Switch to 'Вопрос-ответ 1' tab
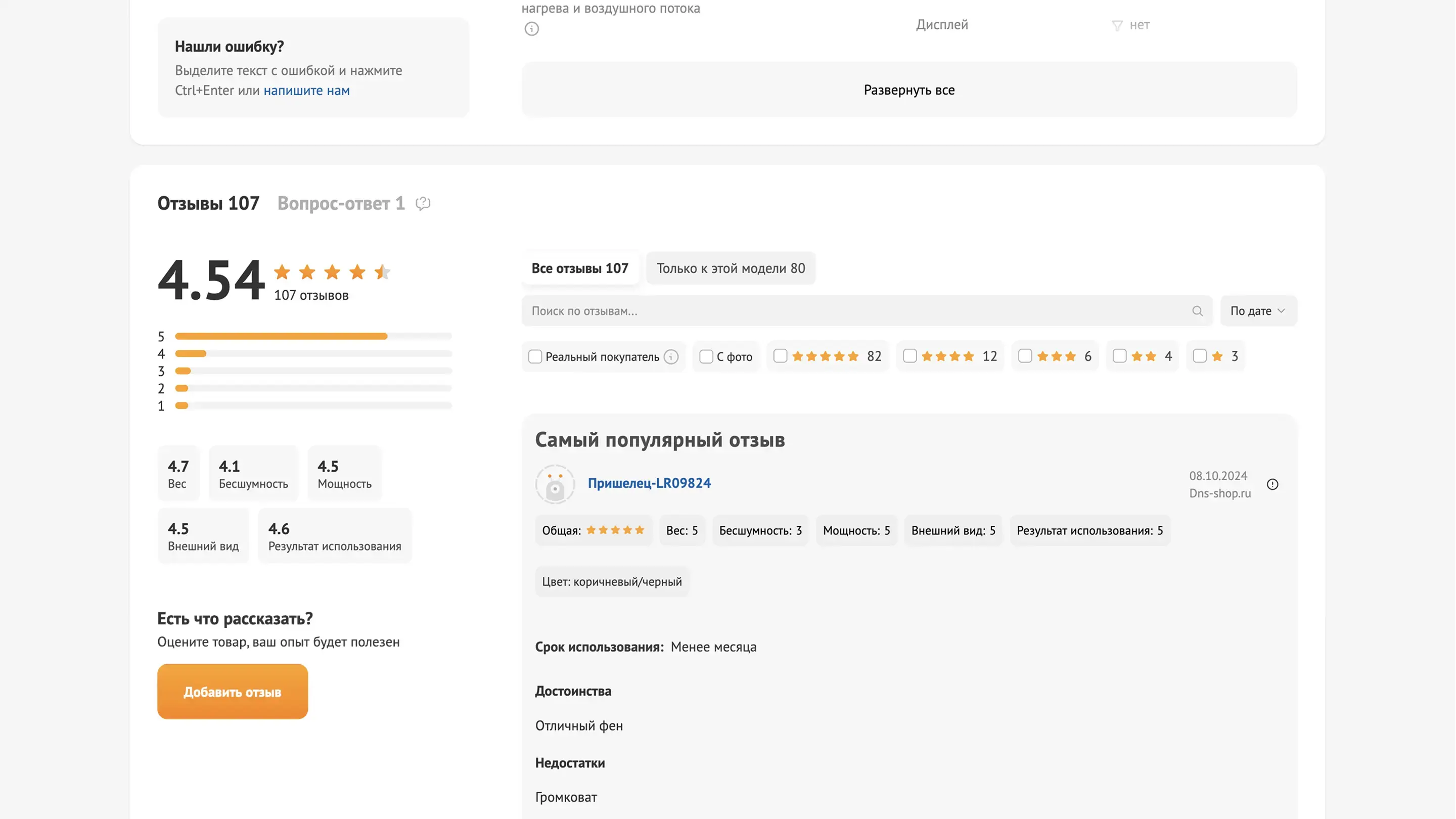 [x=341, y=203]
